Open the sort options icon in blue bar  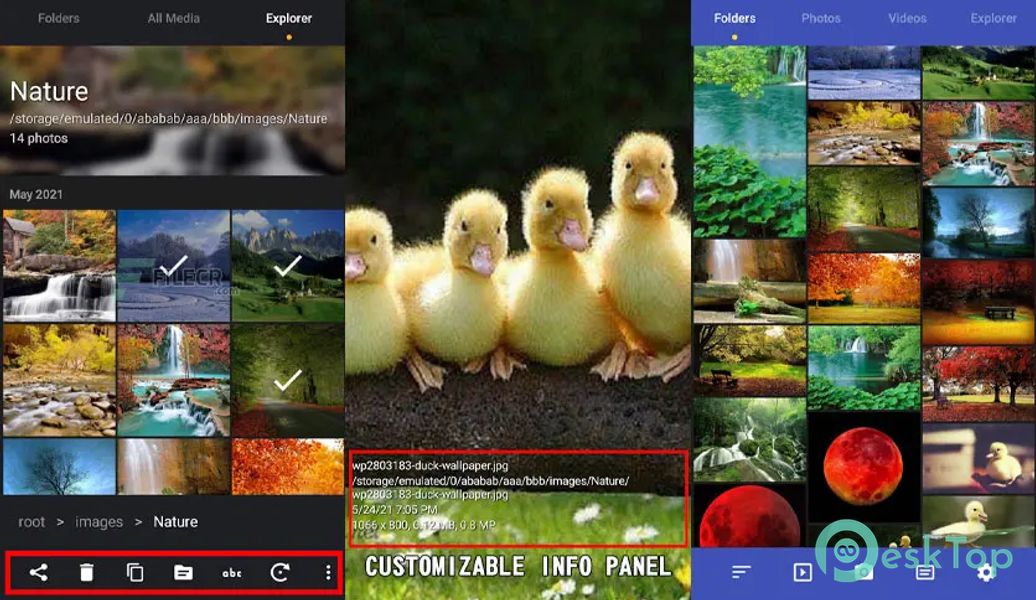coord(740,572)
